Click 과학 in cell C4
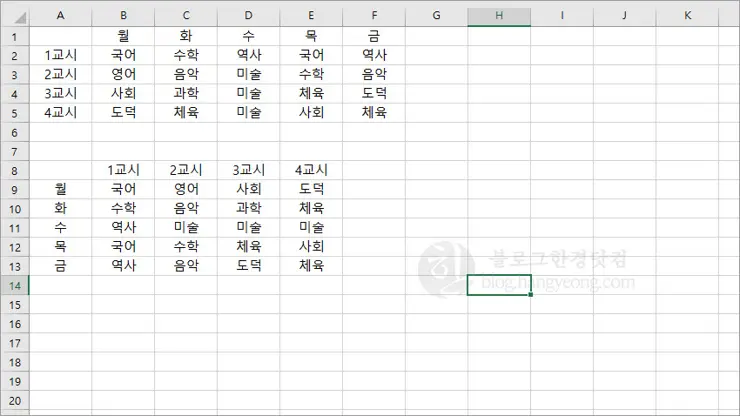Screen dimensions: 740x416 pos(186,93)
